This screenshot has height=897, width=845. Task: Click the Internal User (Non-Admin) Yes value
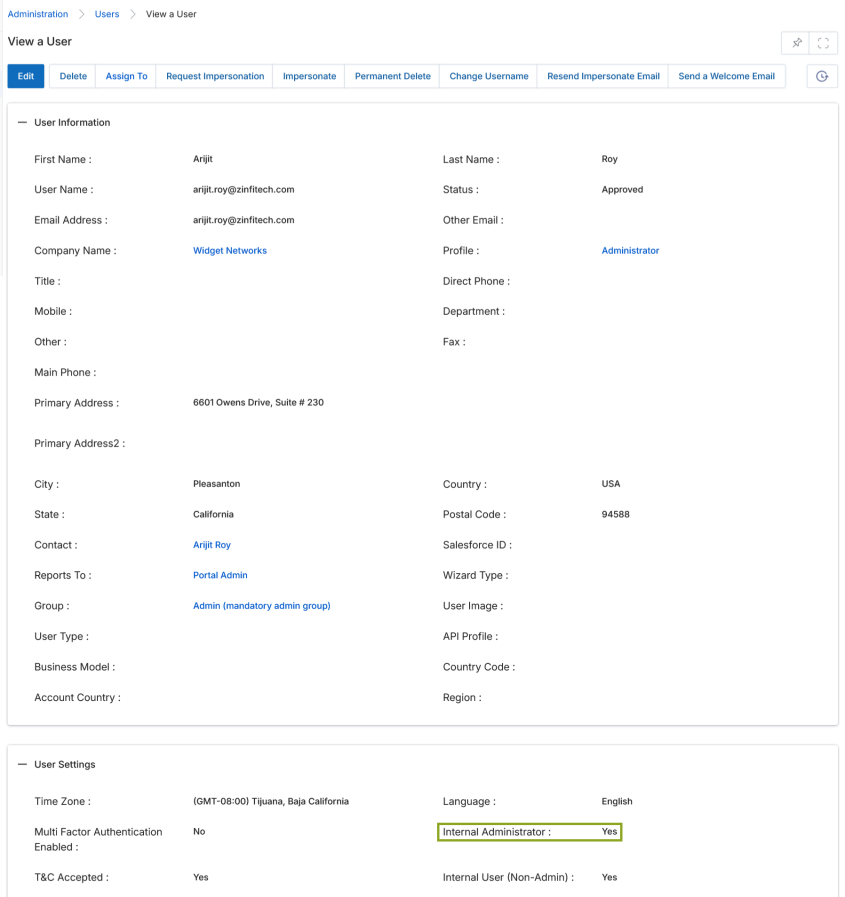pos(609,877)
